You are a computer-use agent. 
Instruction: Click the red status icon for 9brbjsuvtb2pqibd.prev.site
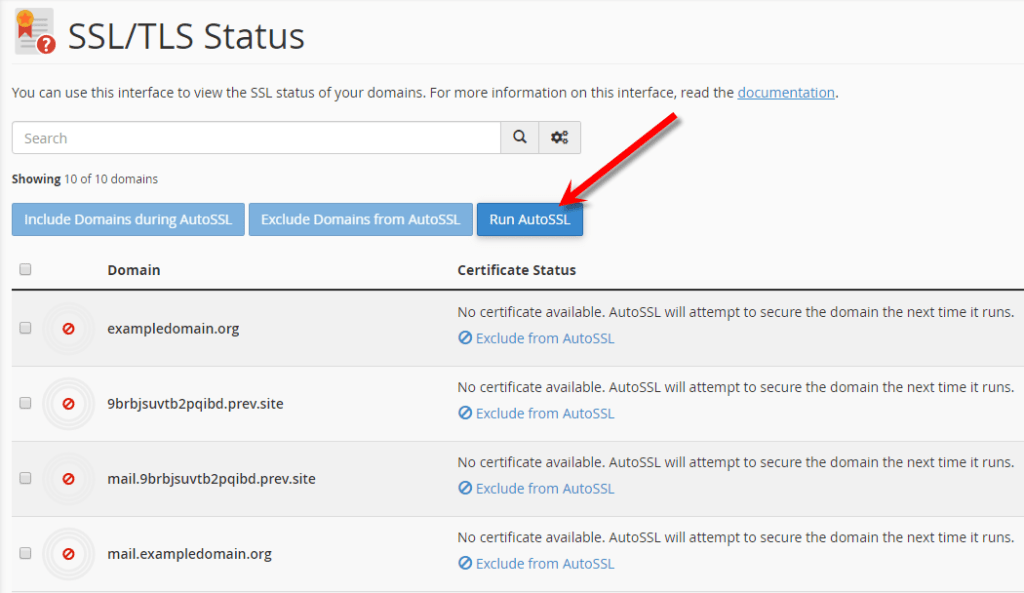tap(68, 403)
